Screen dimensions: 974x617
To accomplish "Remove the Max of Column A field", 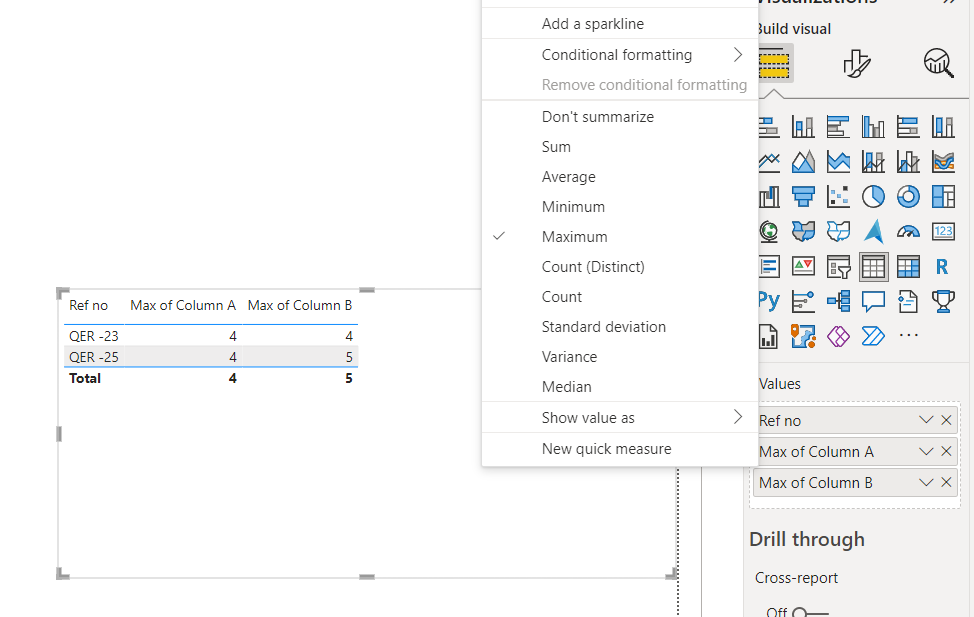I will [946, 451].
